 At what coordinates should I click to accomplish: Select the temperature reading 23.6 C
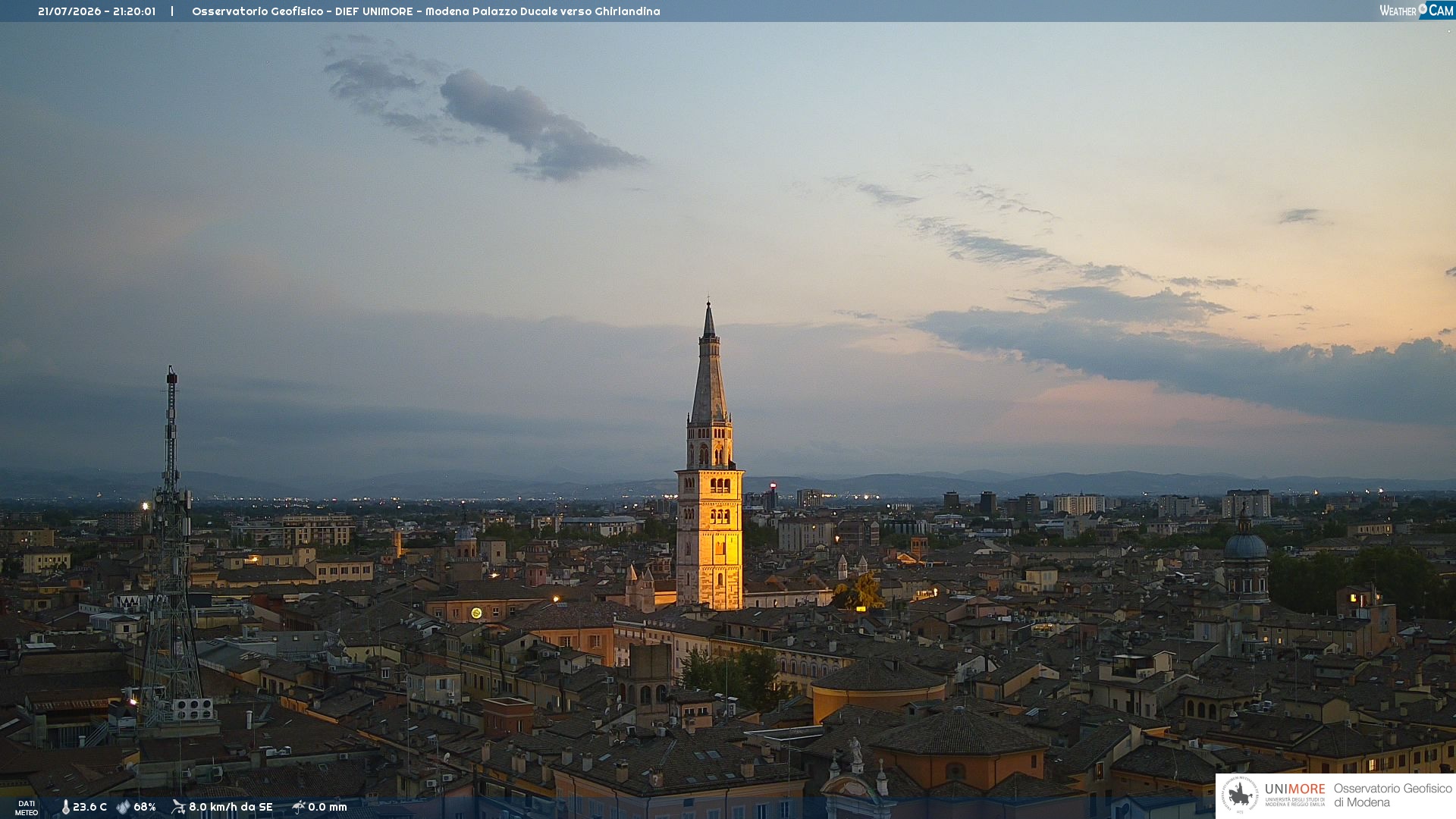click(x=90, y=808)
